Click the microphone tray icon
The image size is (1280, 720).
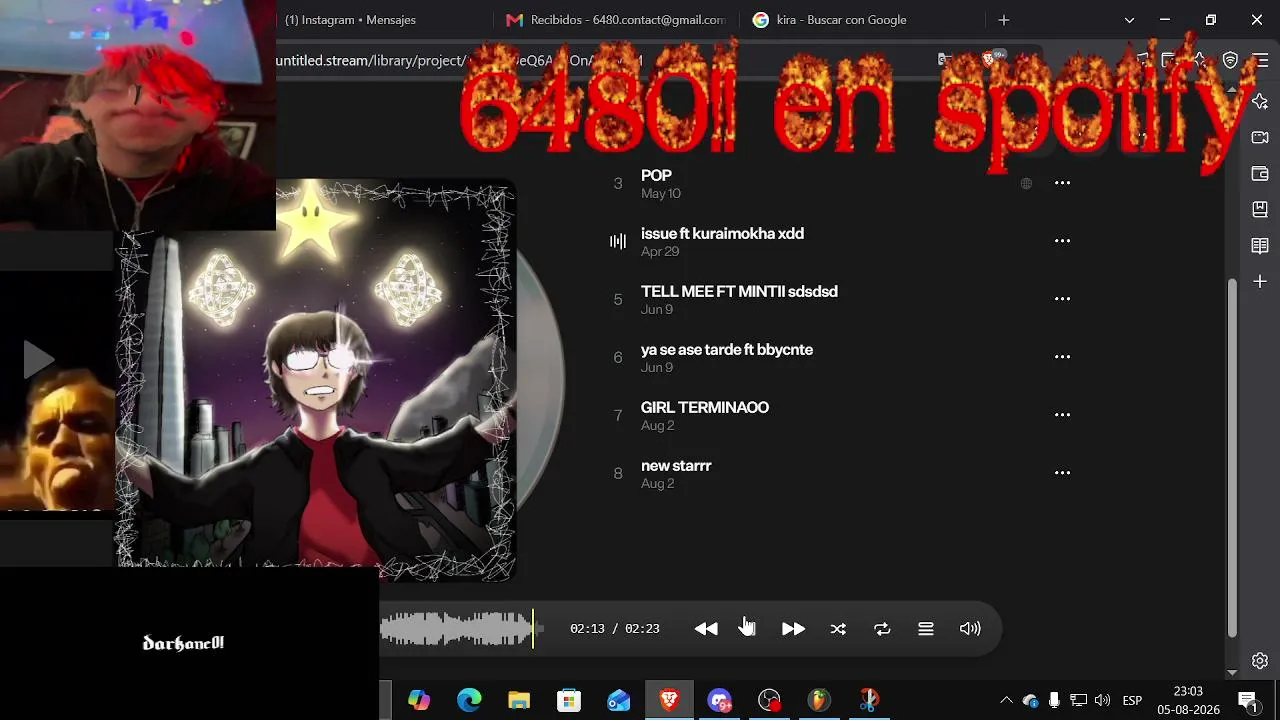click(x=1054, y=700)
